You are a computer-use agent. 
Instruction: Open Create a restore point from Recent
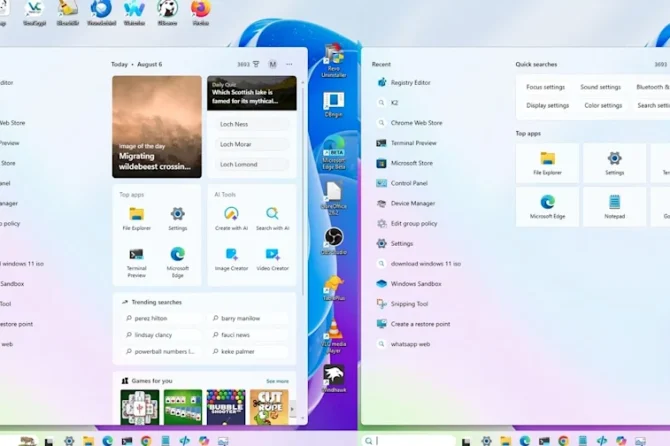pos(413,324)
